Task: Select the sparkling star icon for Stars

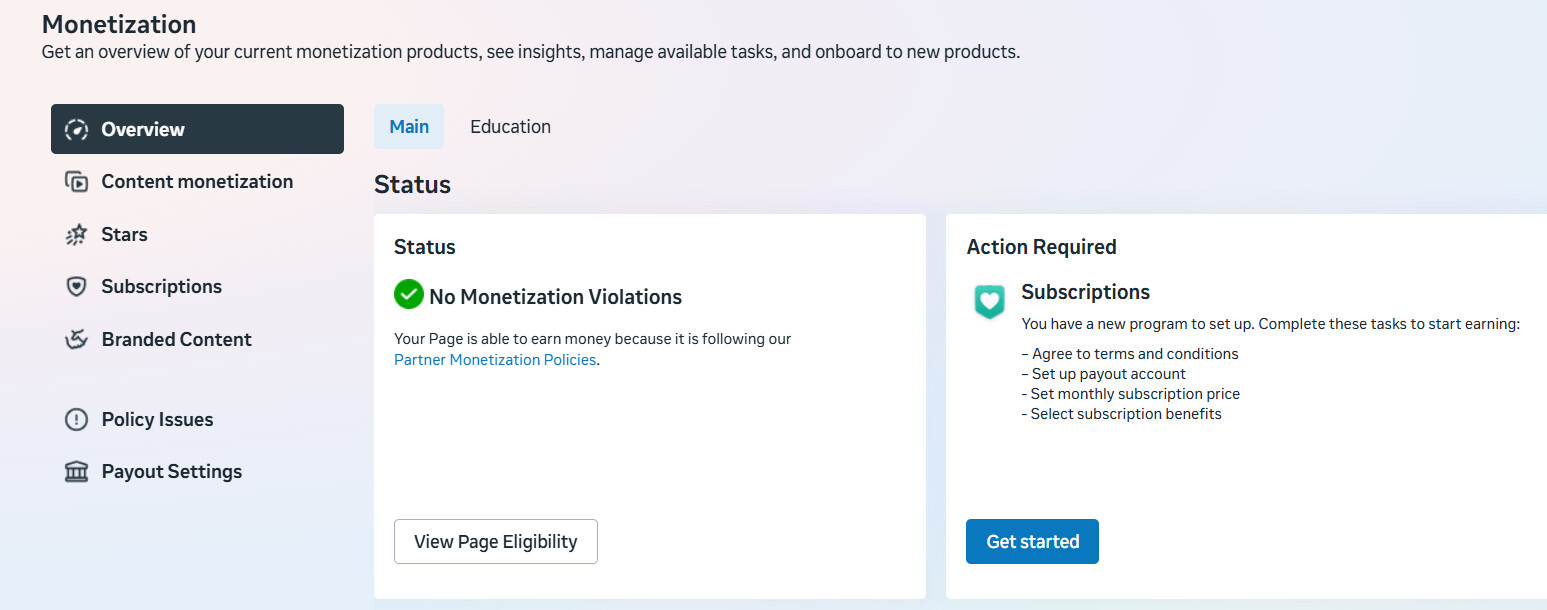Action: [x=76, y=235]
